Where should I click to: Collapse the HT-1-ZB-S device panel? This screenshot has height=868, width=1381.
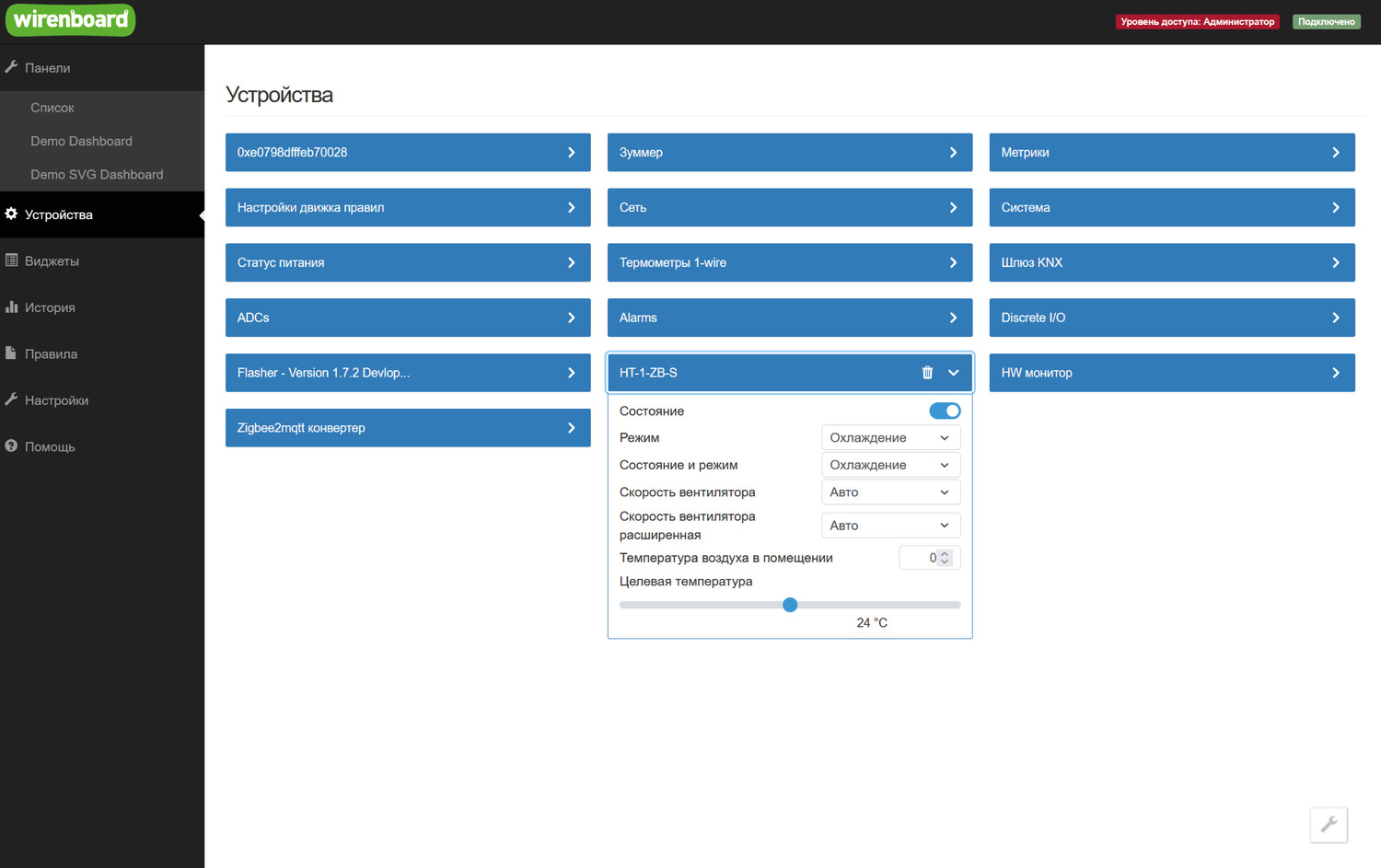coord(954,373)
